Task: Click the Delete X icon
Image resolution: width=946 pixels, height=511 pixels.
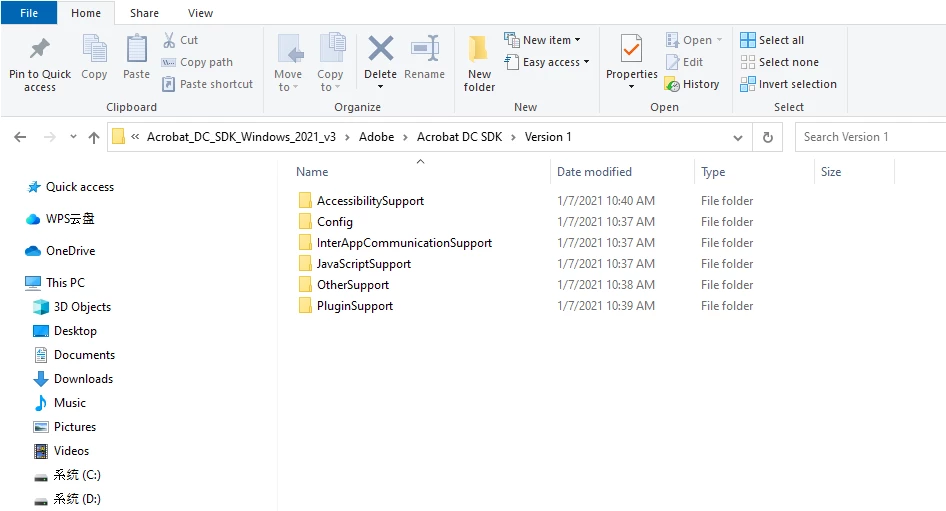Action: 381,48
